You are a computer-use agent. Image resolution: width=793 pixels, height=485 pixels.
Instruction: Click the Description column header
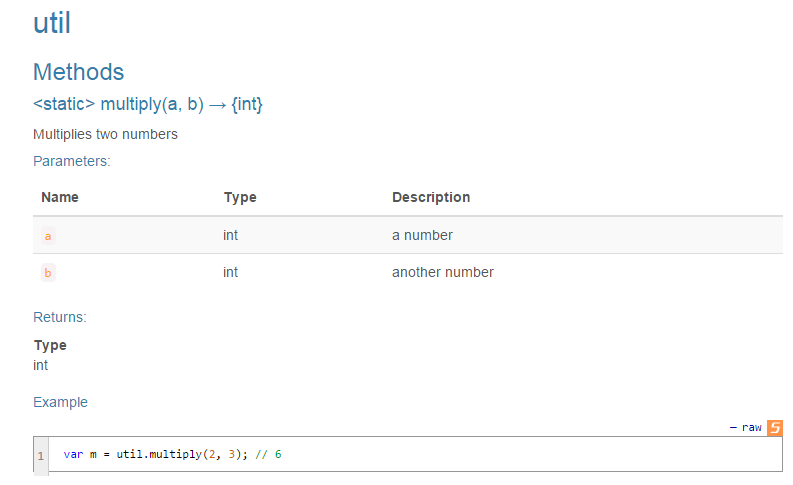tap(431, 197)
